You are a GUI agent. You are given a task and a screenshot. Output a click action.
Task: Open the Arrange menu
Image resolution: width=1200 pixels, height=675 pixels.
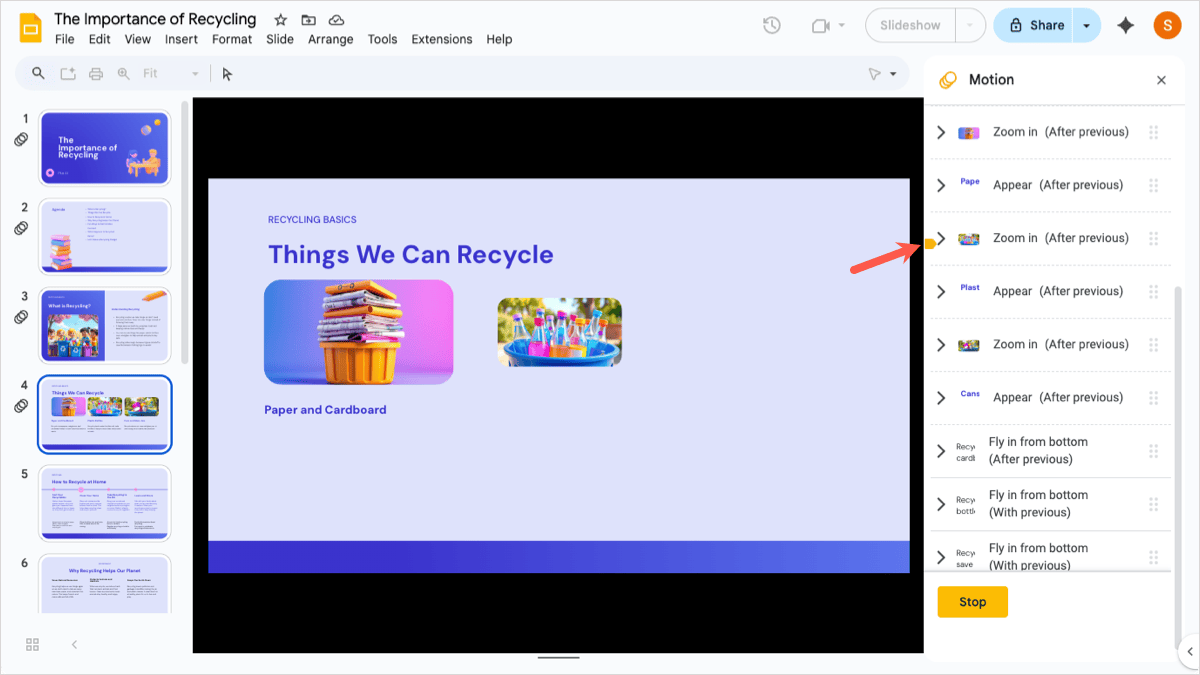[331, 39]
